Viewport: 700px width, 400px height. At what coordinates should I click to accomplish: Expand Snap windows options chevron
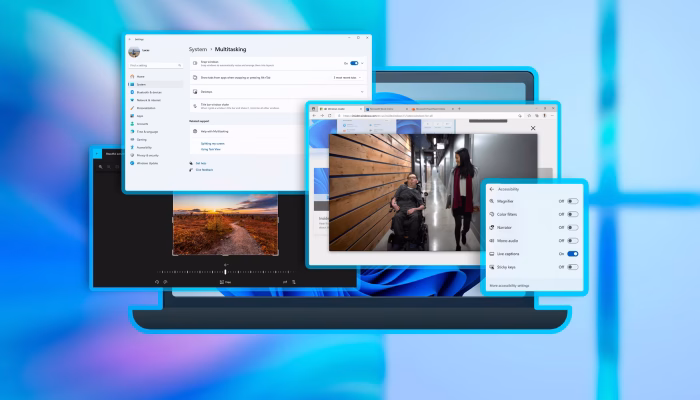coord(364,62)
